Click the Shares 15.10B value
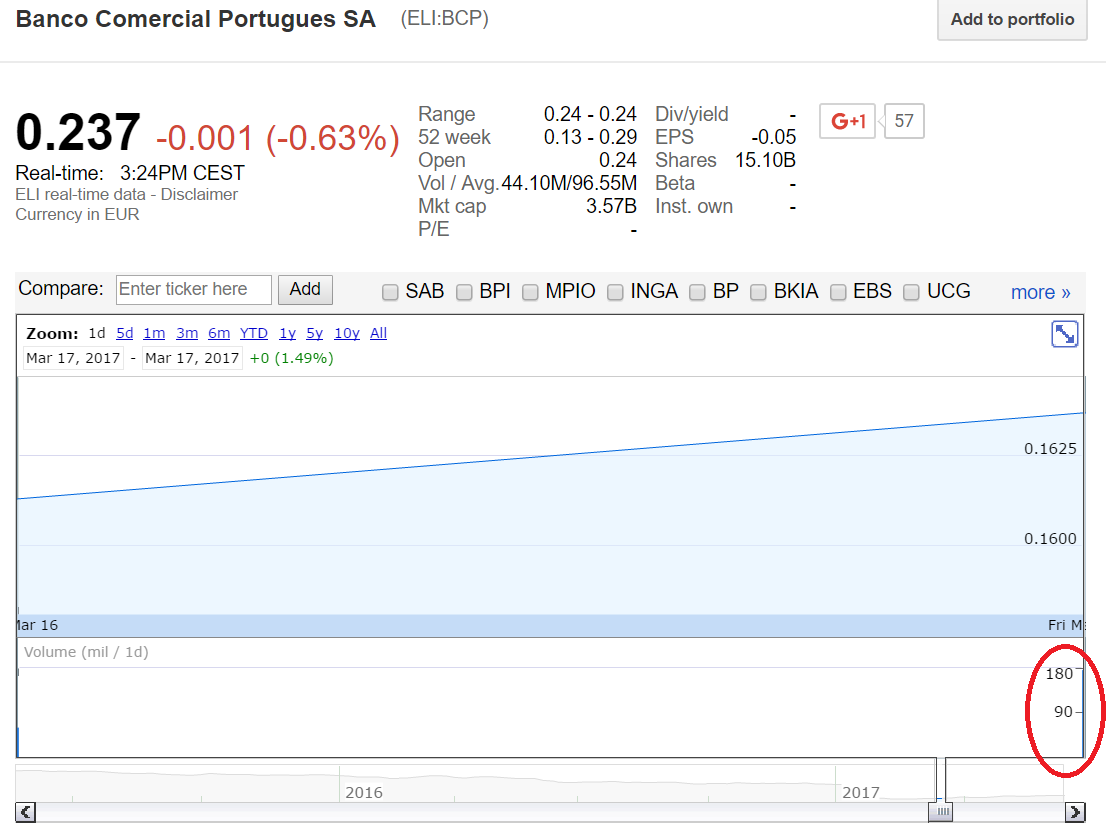This screenshot has height=826, width=1106. pyautogui.click(x=765, y=160)
